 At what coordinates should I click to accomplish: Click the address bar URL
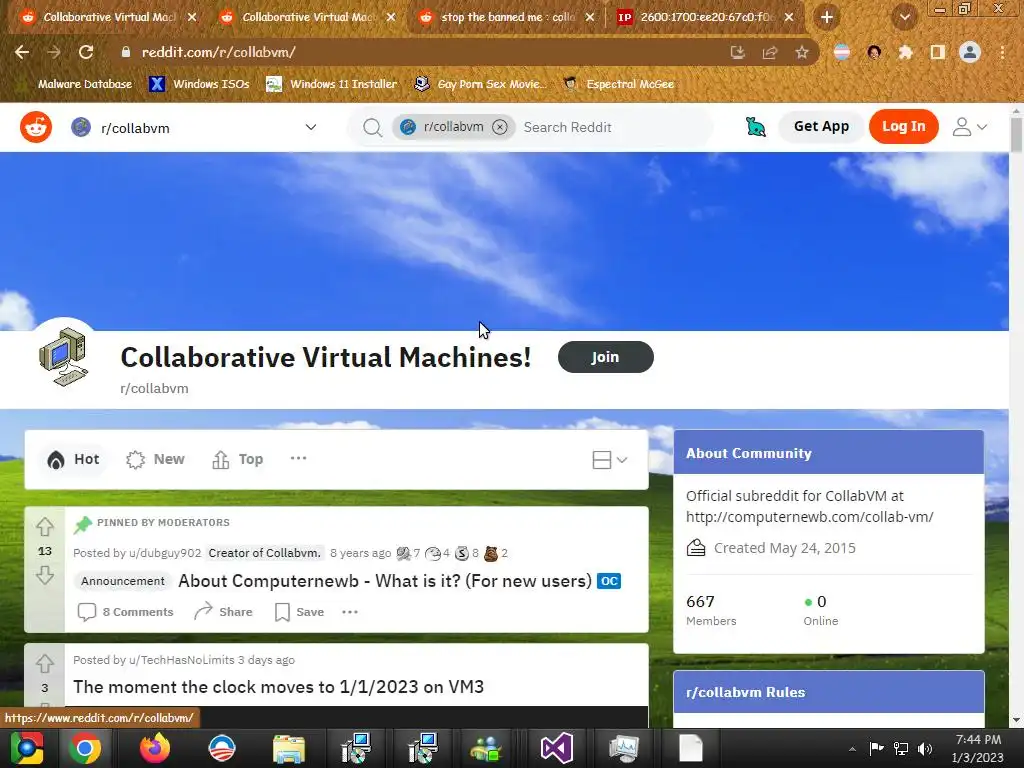(x=219, y=52)
